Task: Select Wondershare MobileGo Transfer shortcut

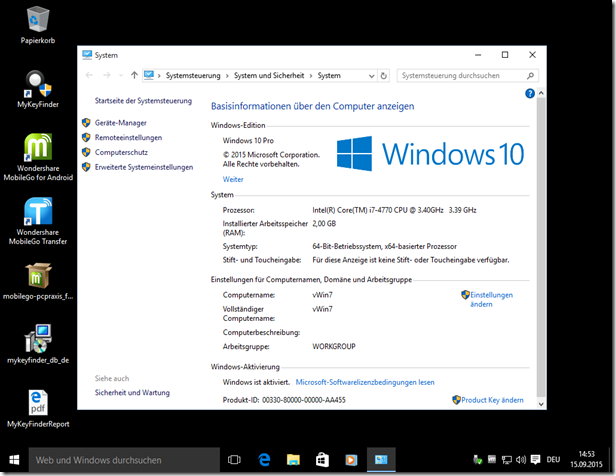Action: click(38, 221)
